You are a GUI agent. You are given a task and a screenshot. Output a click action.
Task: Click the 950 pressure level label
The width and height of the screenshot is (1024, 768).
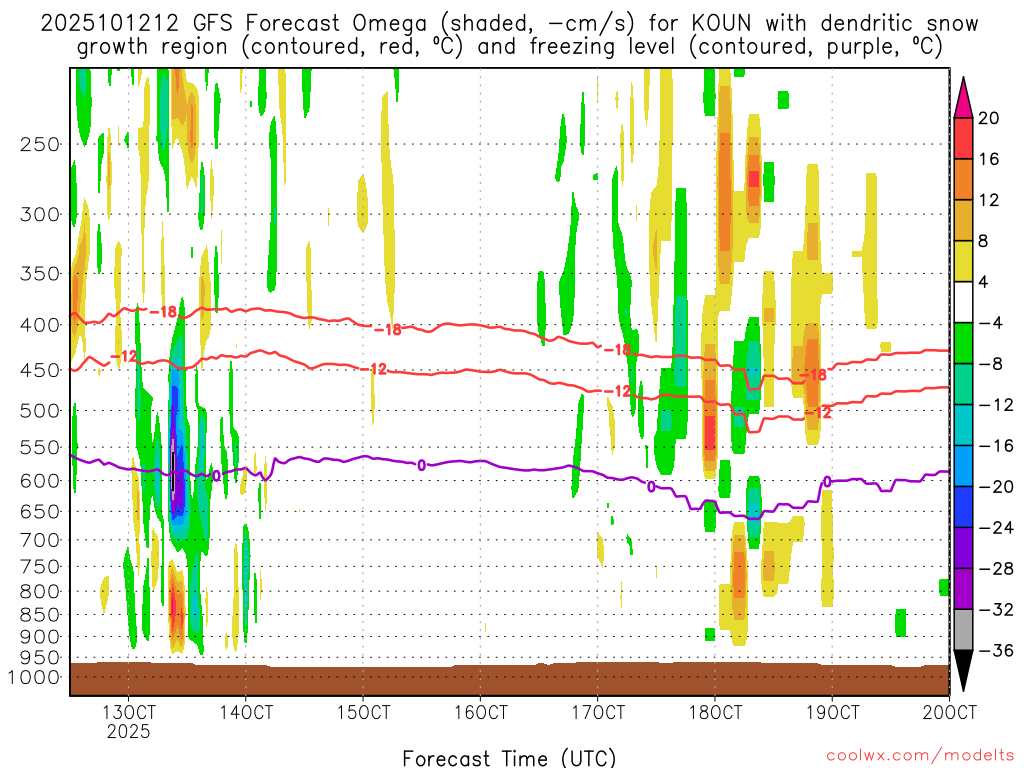40,658
